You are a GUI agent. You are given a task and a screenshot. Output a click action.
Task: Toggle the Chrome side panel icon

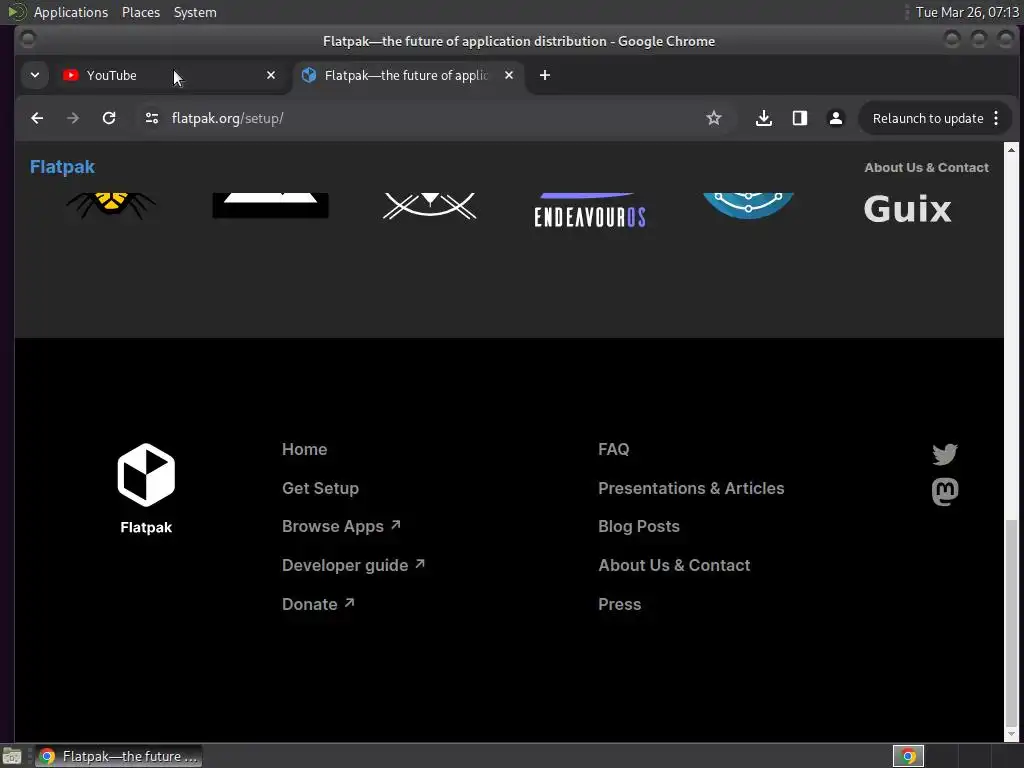pyautogui.click(x=799, y=118)
